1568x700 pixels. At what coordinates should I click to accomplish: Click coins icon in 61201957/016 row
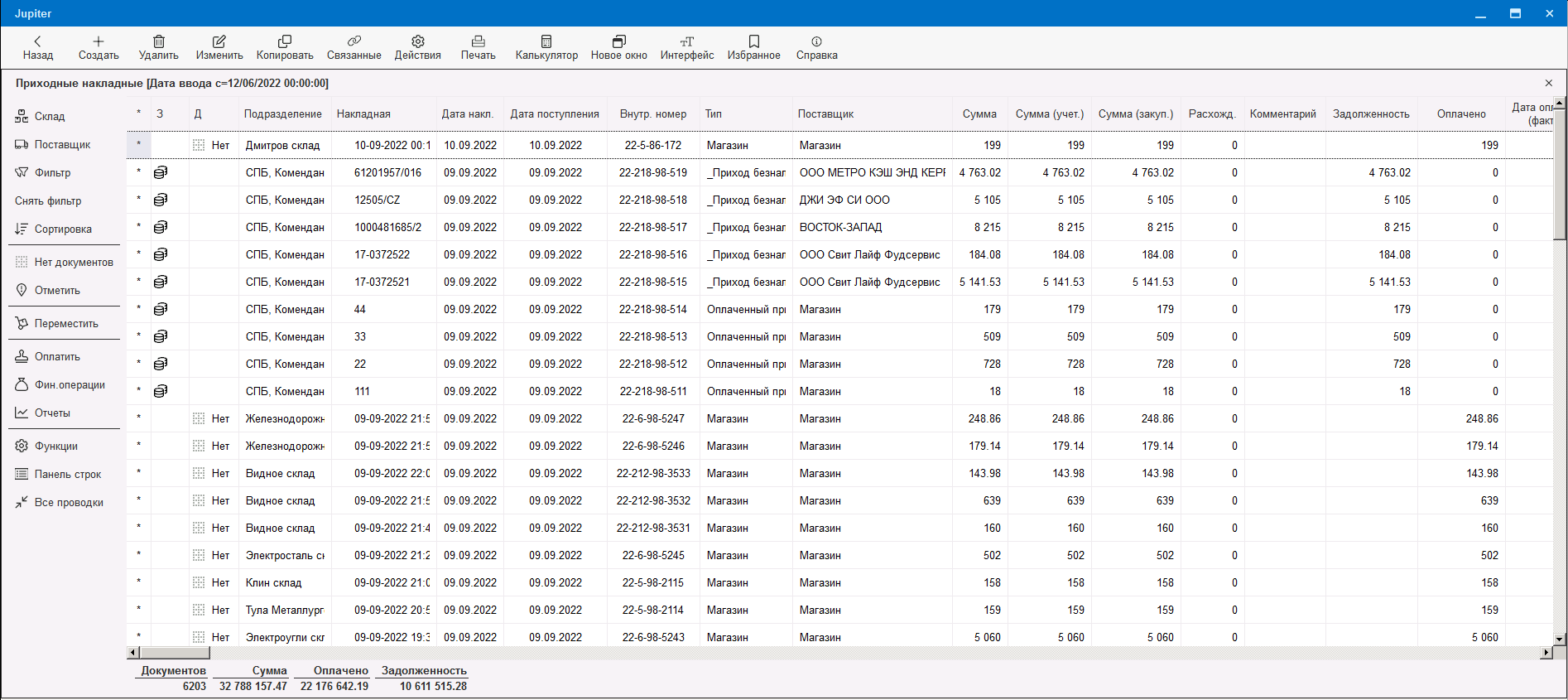[x=161, y=172]
